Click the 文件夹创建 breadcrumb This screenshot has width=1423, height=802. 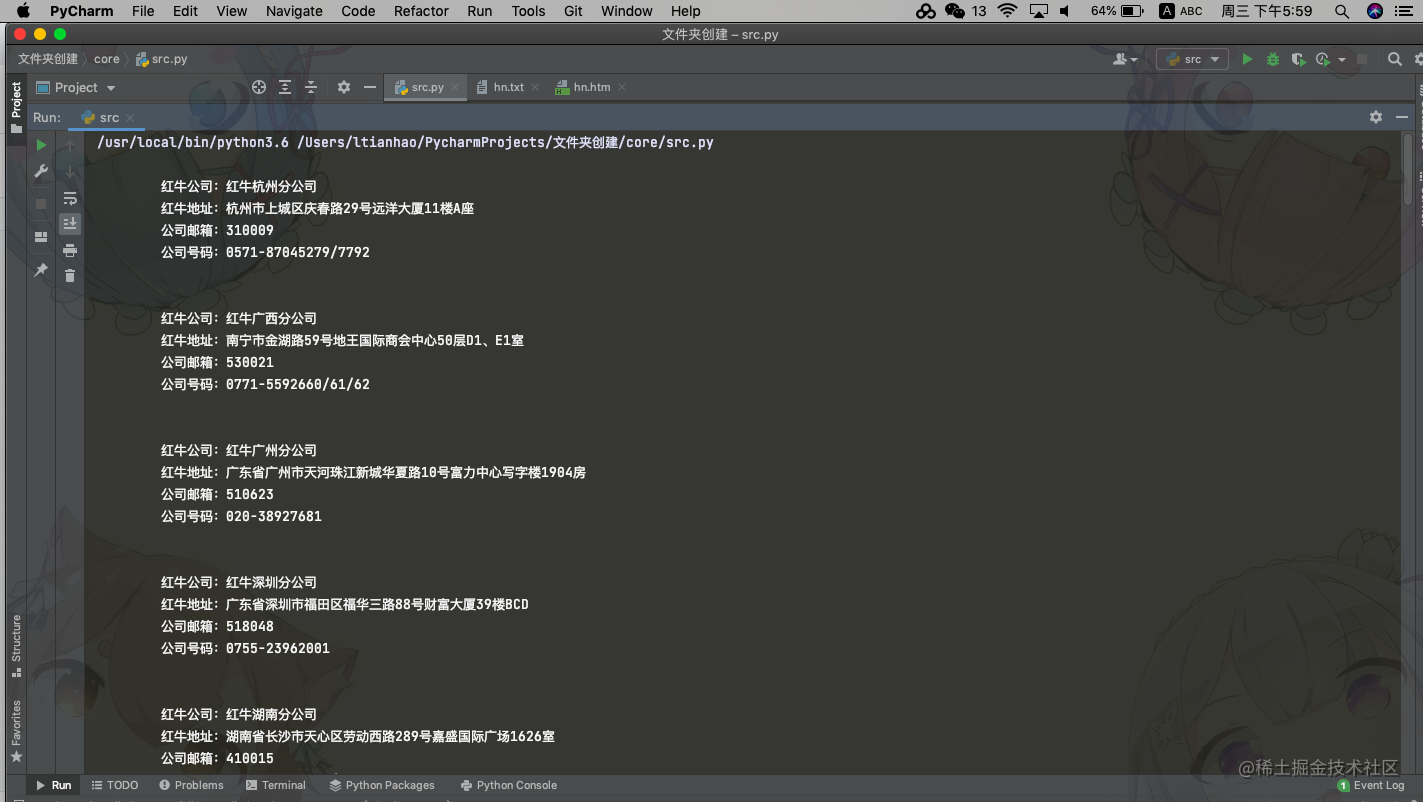(48, 59)
